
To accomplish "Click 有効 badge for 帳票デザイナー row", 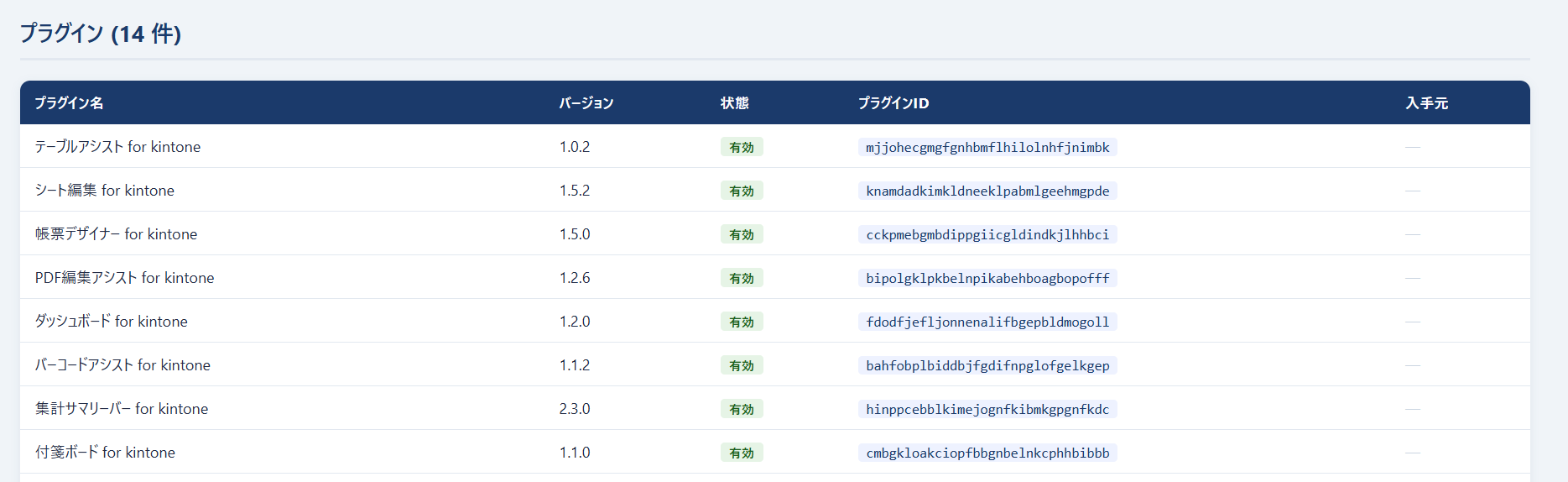I will [x=742, y=234].
